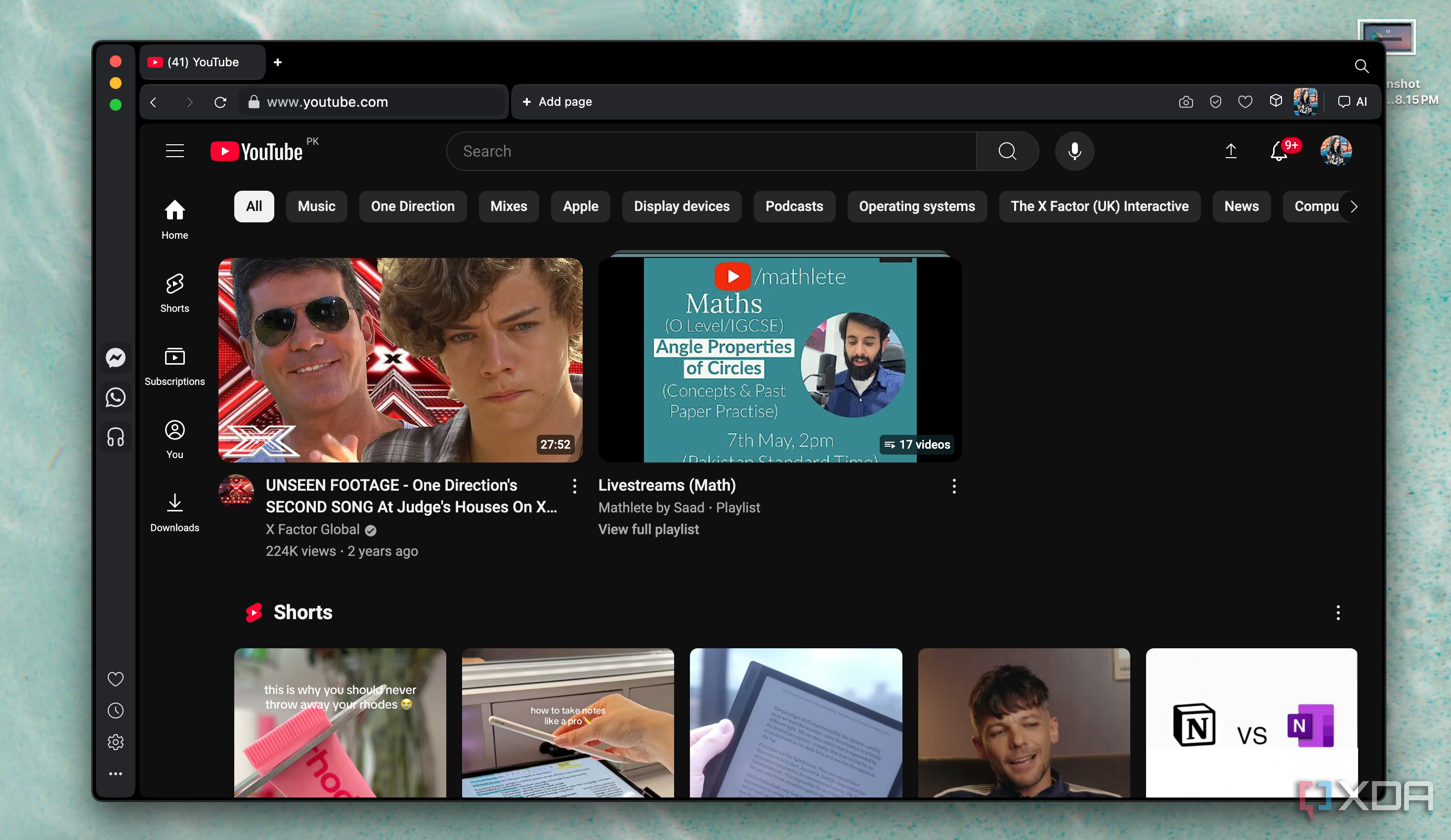Click View full playlist link

[x=648, y=529]
